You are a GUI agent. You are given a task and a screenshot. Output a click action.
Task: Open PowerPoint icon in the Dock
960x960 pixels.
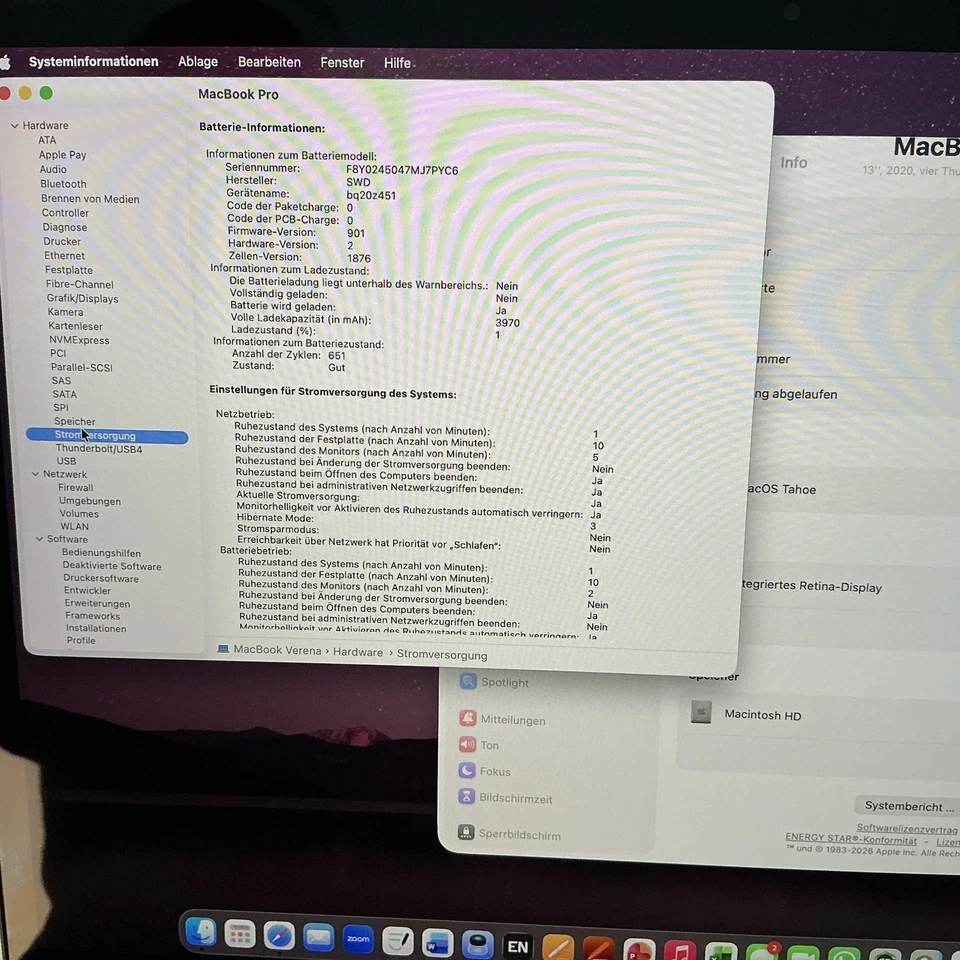coord(639,949)
